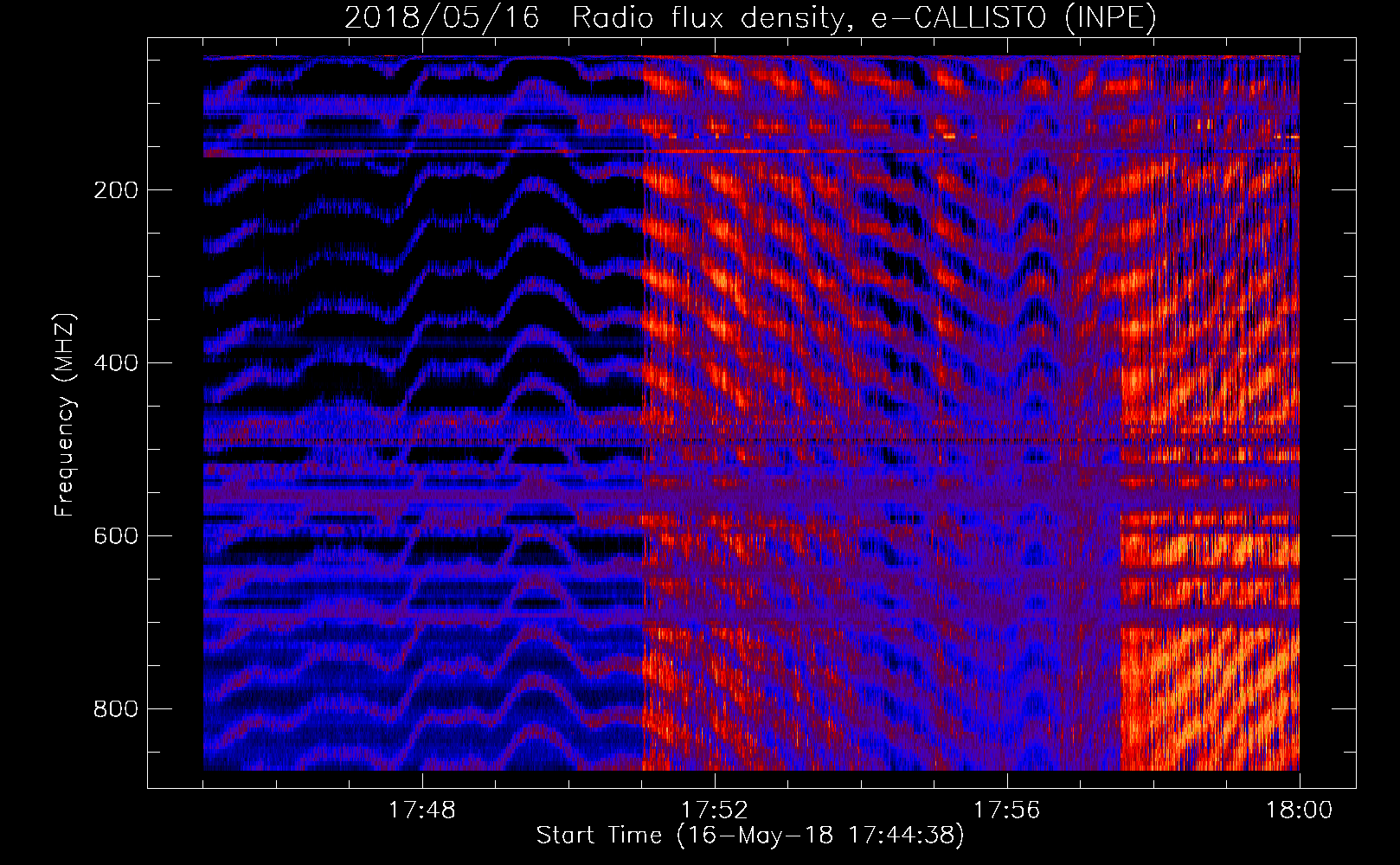
Task: Click the 17:48 time tick label
Action: pyautogui.click(x=422, y=811)
